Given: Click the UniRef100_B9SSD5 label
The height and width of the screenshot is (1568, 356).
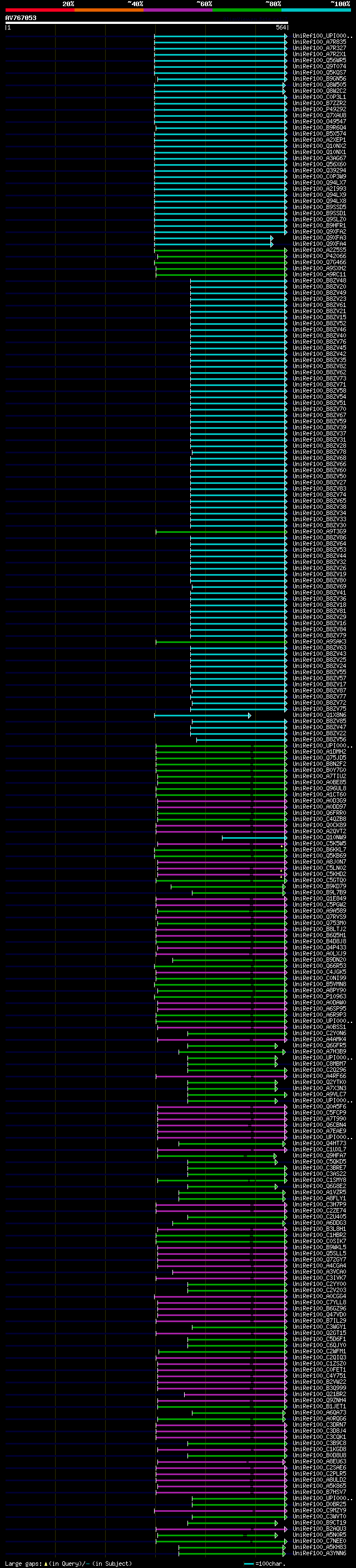Looking at the screenshot, I should point(319,207).
